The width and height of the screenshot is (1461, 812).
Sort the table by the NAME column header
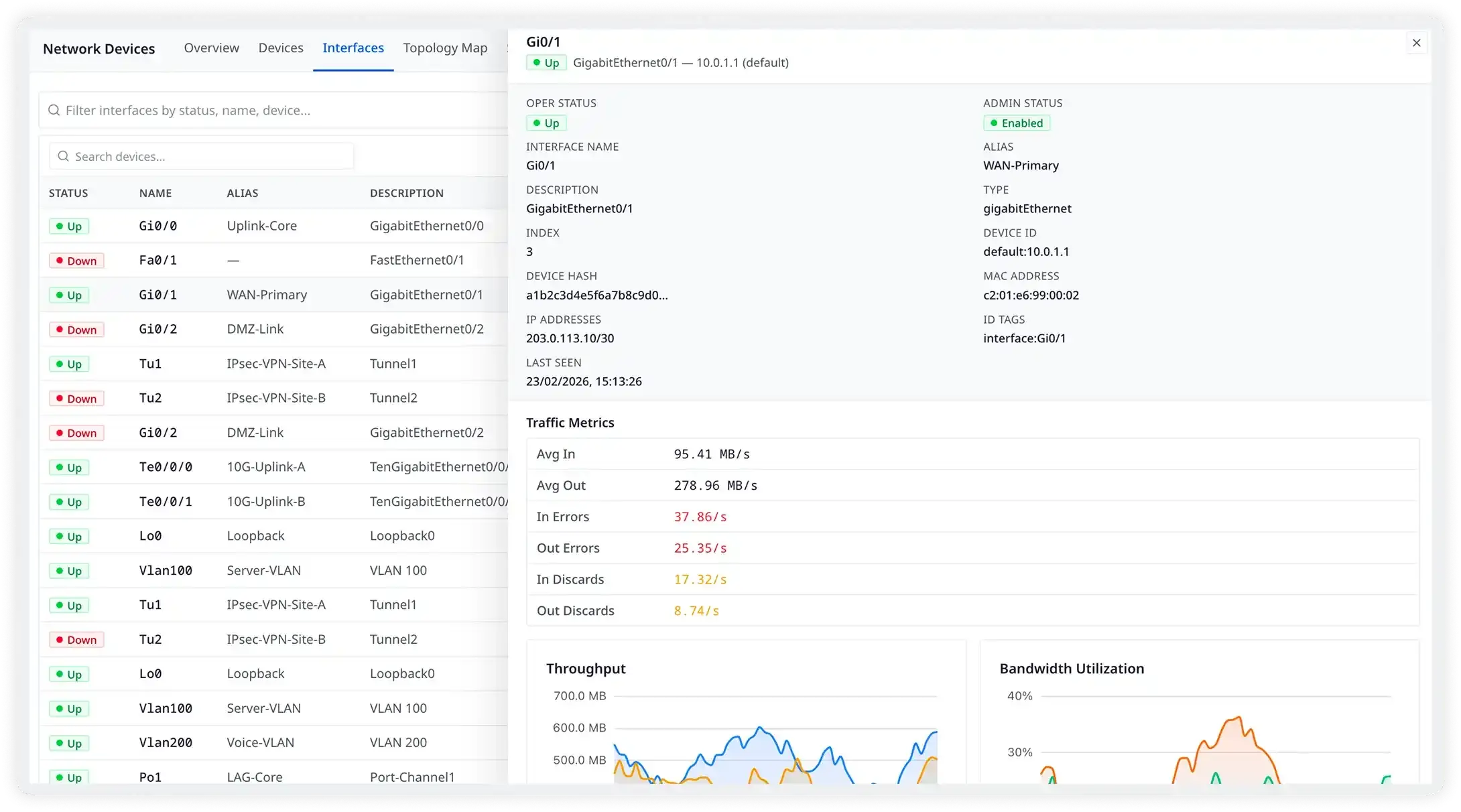click(155, 193)
